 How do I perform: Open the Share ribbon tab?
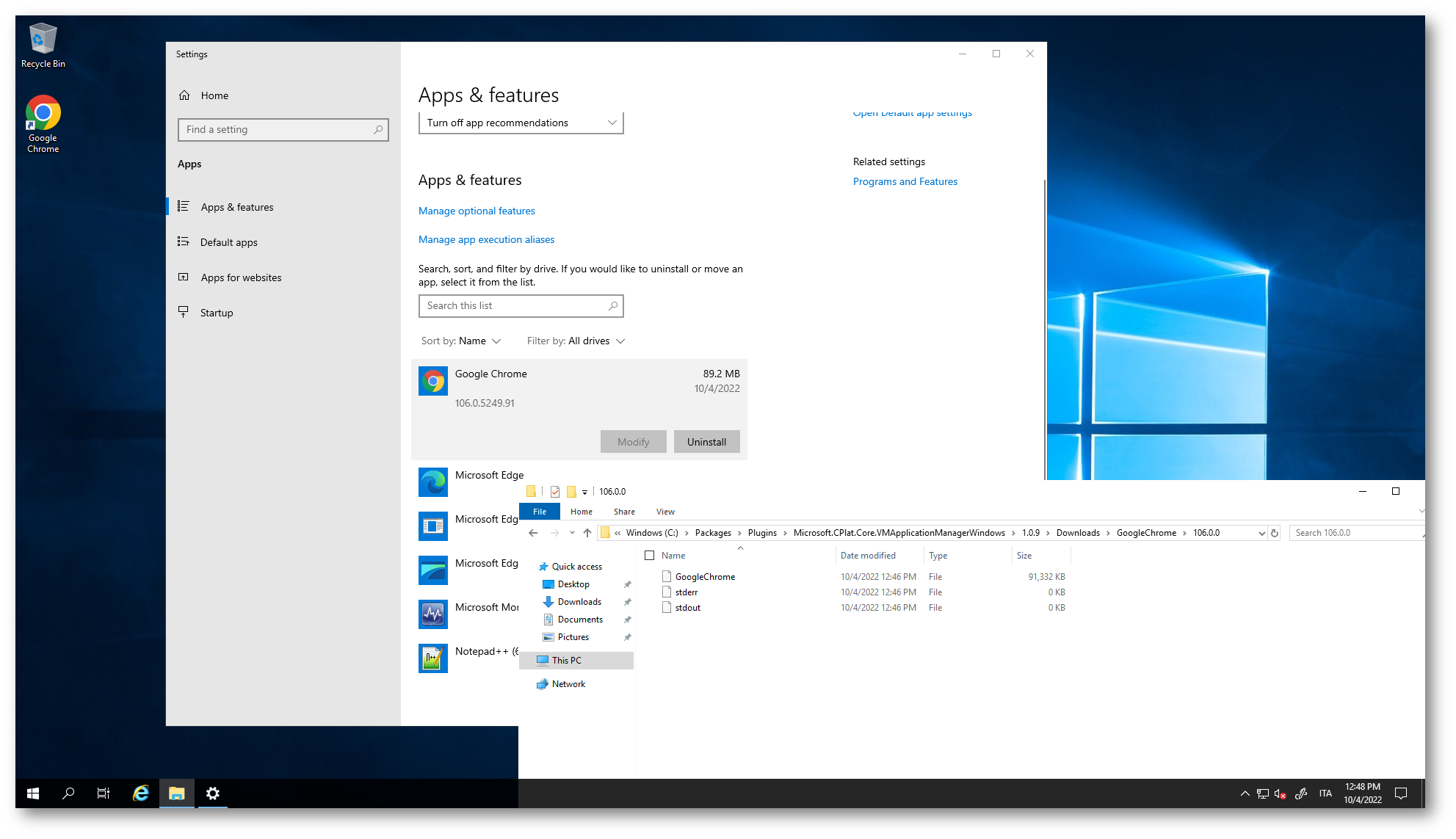click(625, 512)
